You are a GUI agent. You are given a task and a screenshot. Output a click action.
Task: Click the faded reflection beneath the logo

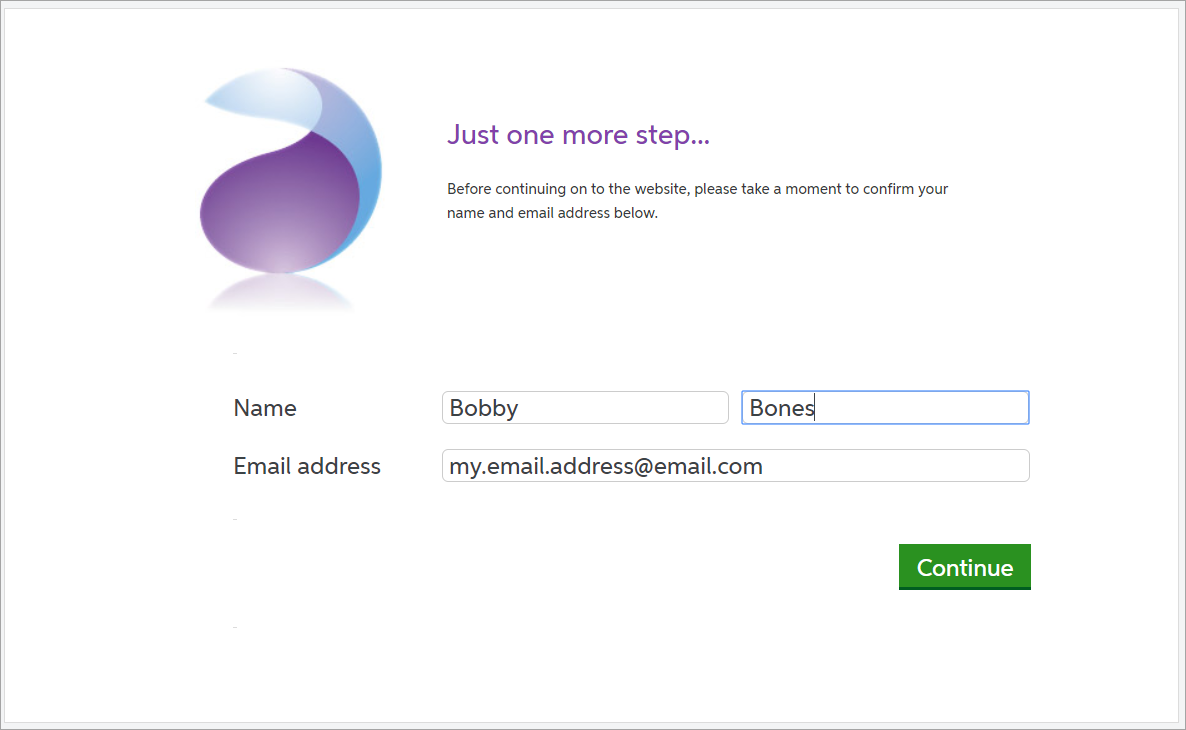pyautogui.click(x=284, y=293)
